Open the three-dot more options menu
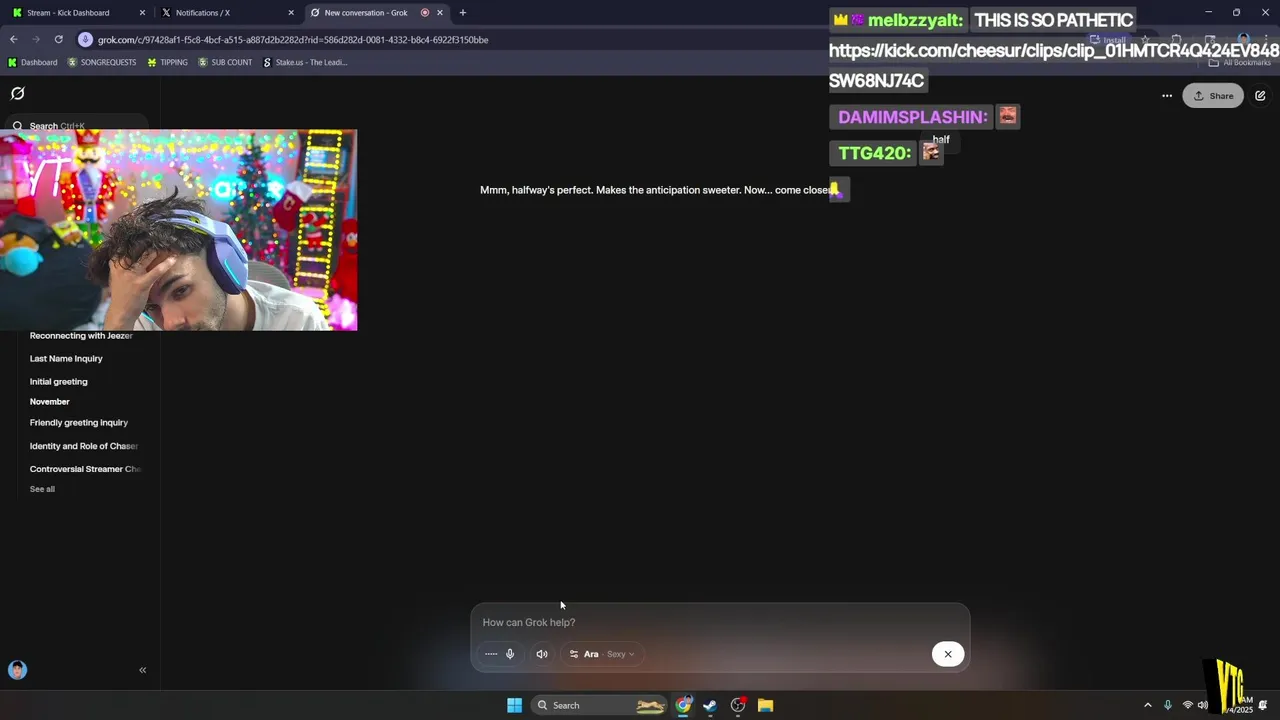This screenshot has height=720, width=1280. point(1167,96)
